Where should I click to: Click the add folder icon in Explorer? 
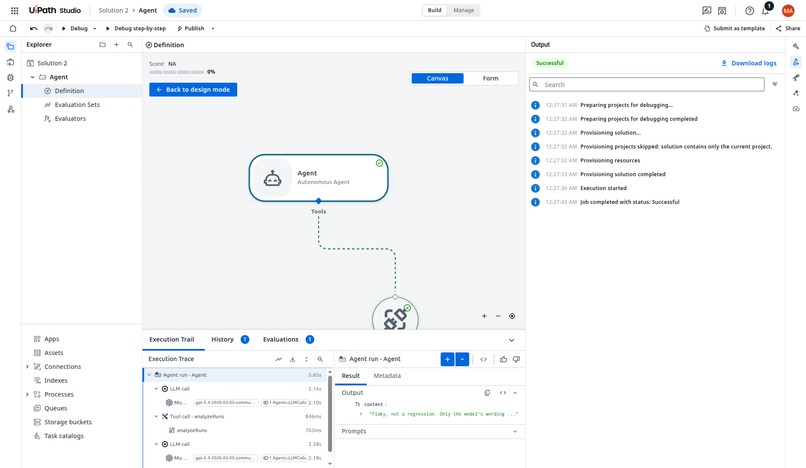(102, 45)
